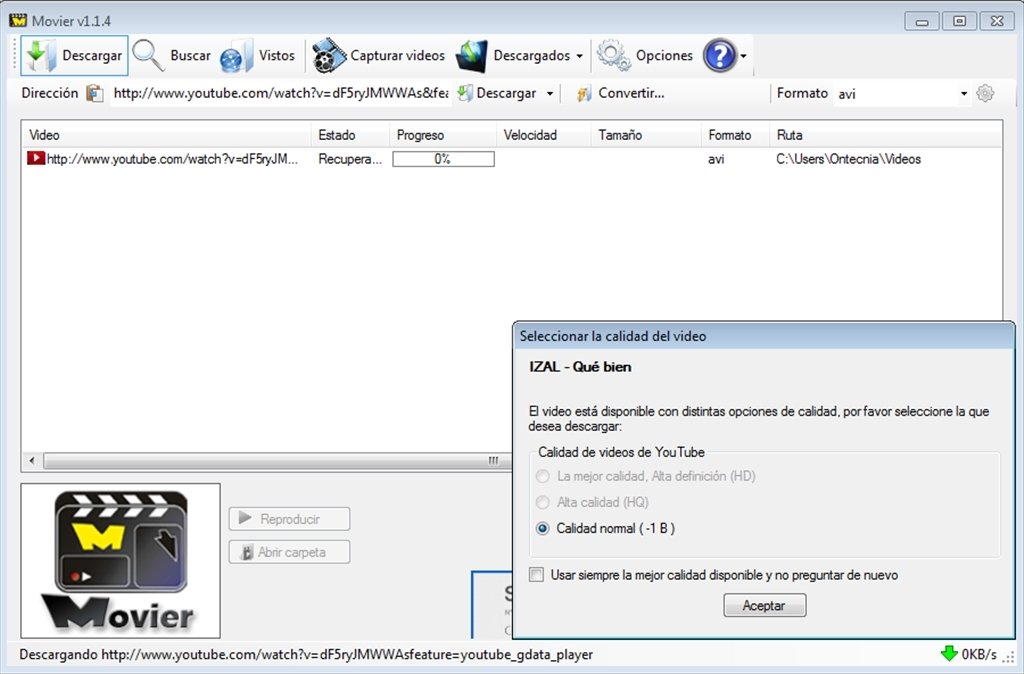Click the Recupera... status cell
The width and height of the screenshot is (1024, 674).
(350, 159)
